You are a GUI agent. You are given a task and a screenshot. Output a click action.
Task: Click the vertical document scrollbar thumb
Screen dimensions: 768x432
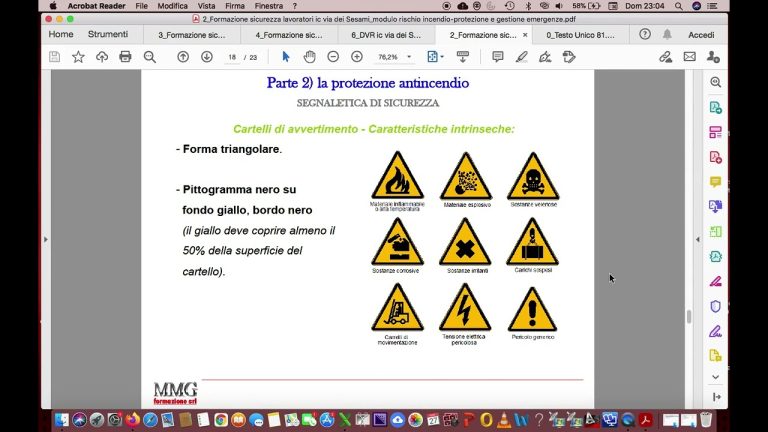coord(687,316)
